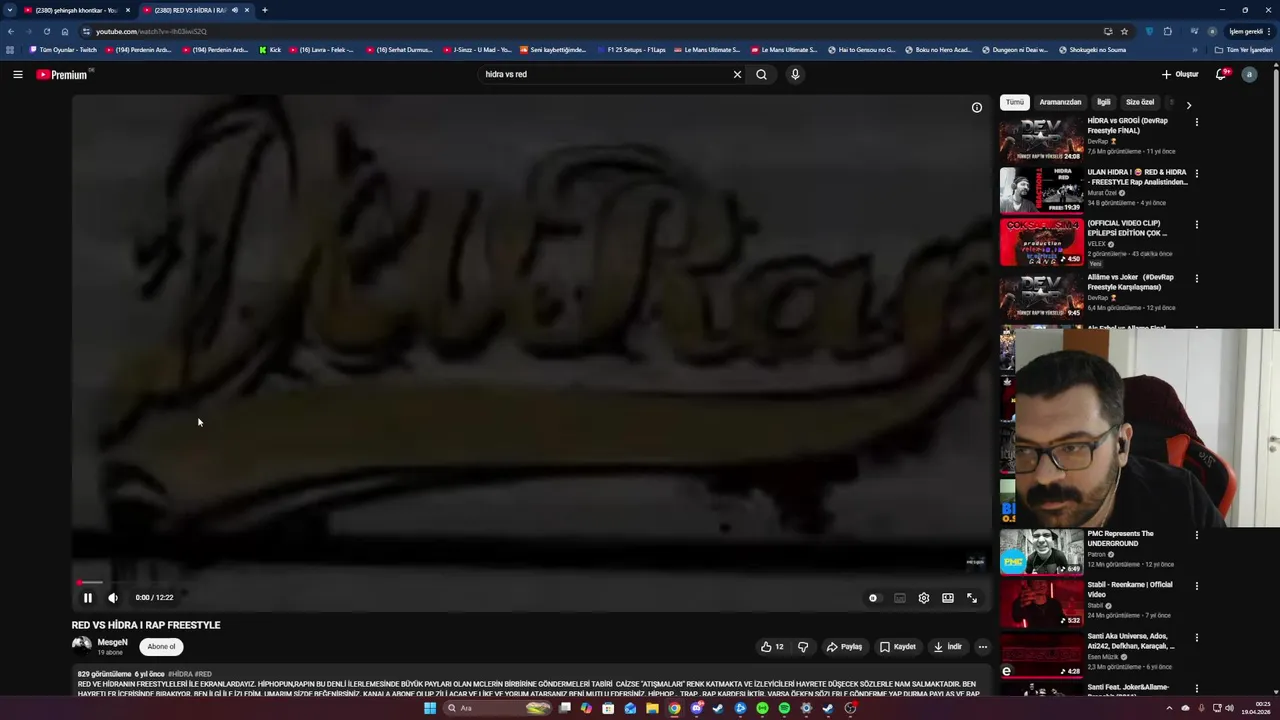1280x720 pixels.
Task: Open #HİDRA #RED hashtag link
Action: click(190, 674)
